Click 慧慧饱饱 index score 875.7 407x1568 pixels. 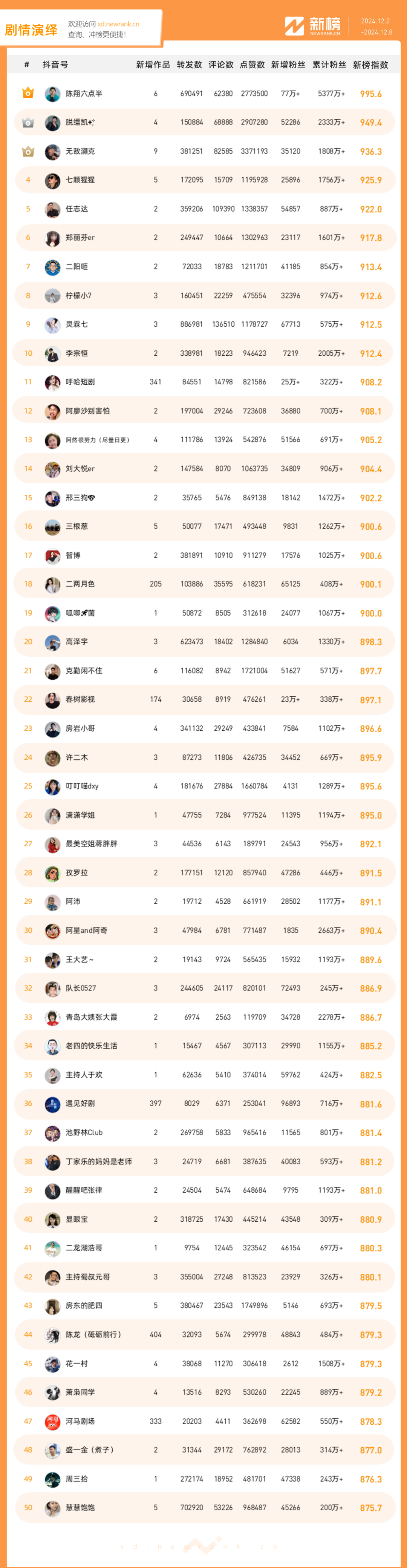[x=370, y=1508]
